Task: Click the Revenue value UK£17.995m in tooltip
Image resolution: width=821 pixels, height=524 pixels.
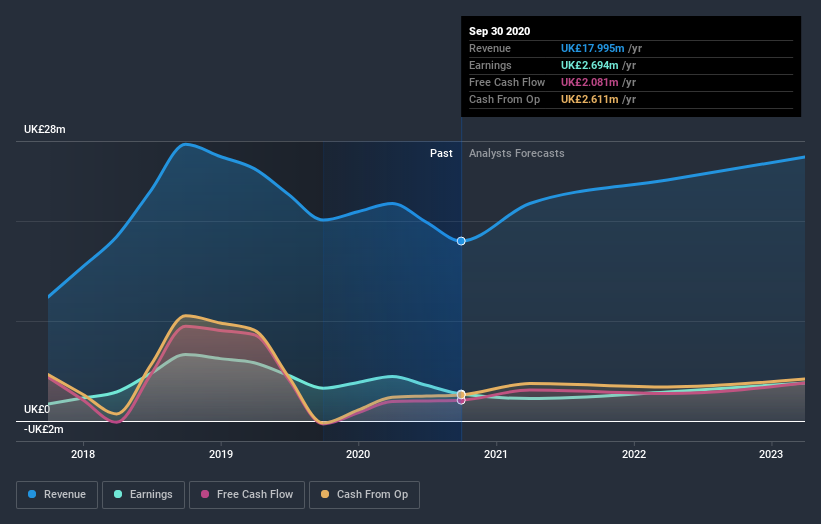Action: point(592,48)
